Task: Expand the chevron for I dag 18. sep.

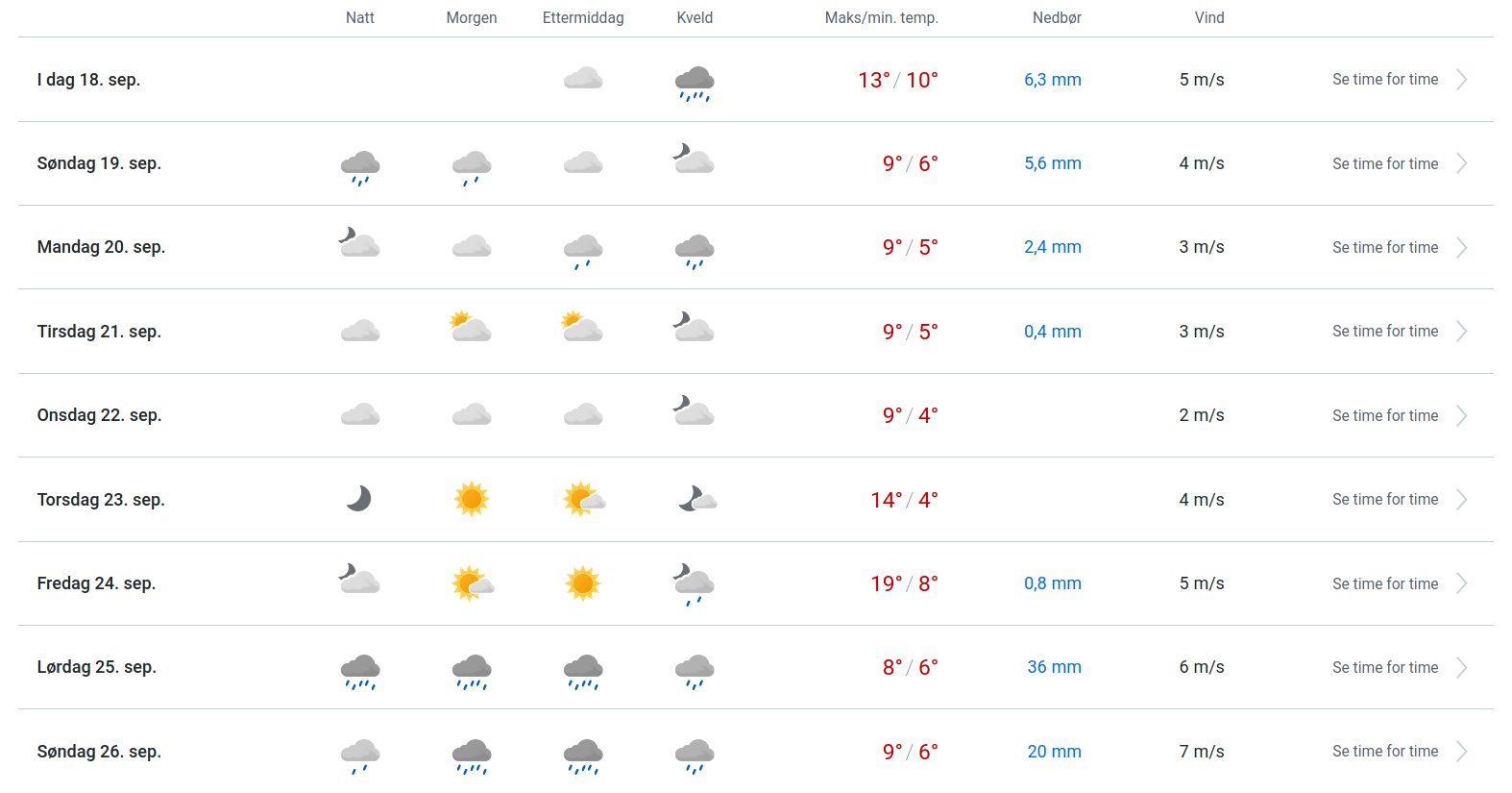Action: point(1461,80)
